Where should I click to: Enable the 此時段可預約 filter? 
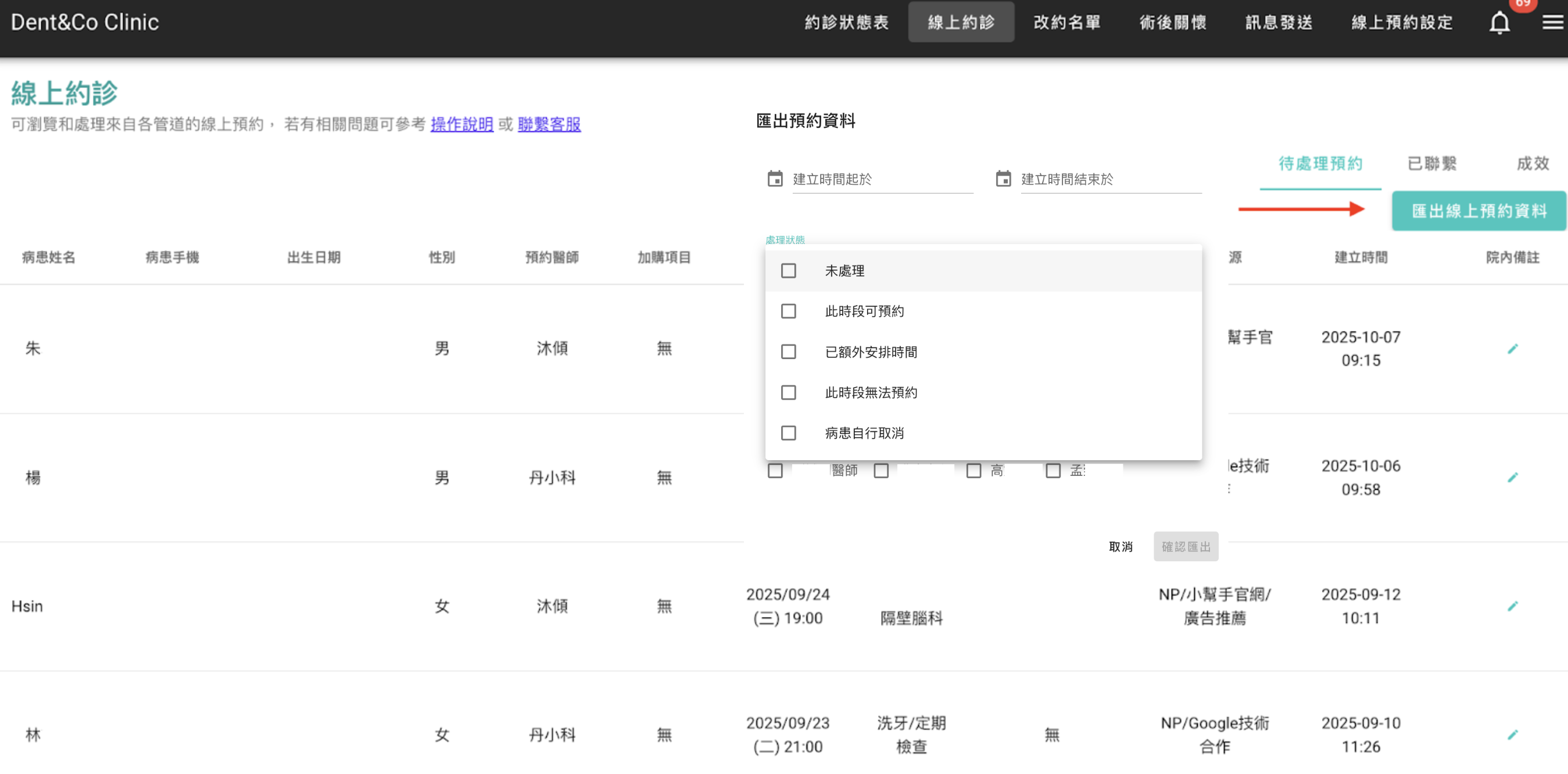pos(788,311)
